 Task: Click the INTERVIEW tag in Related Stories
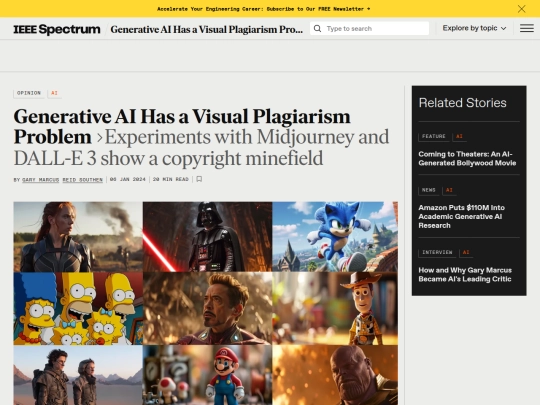click(437, 252)
